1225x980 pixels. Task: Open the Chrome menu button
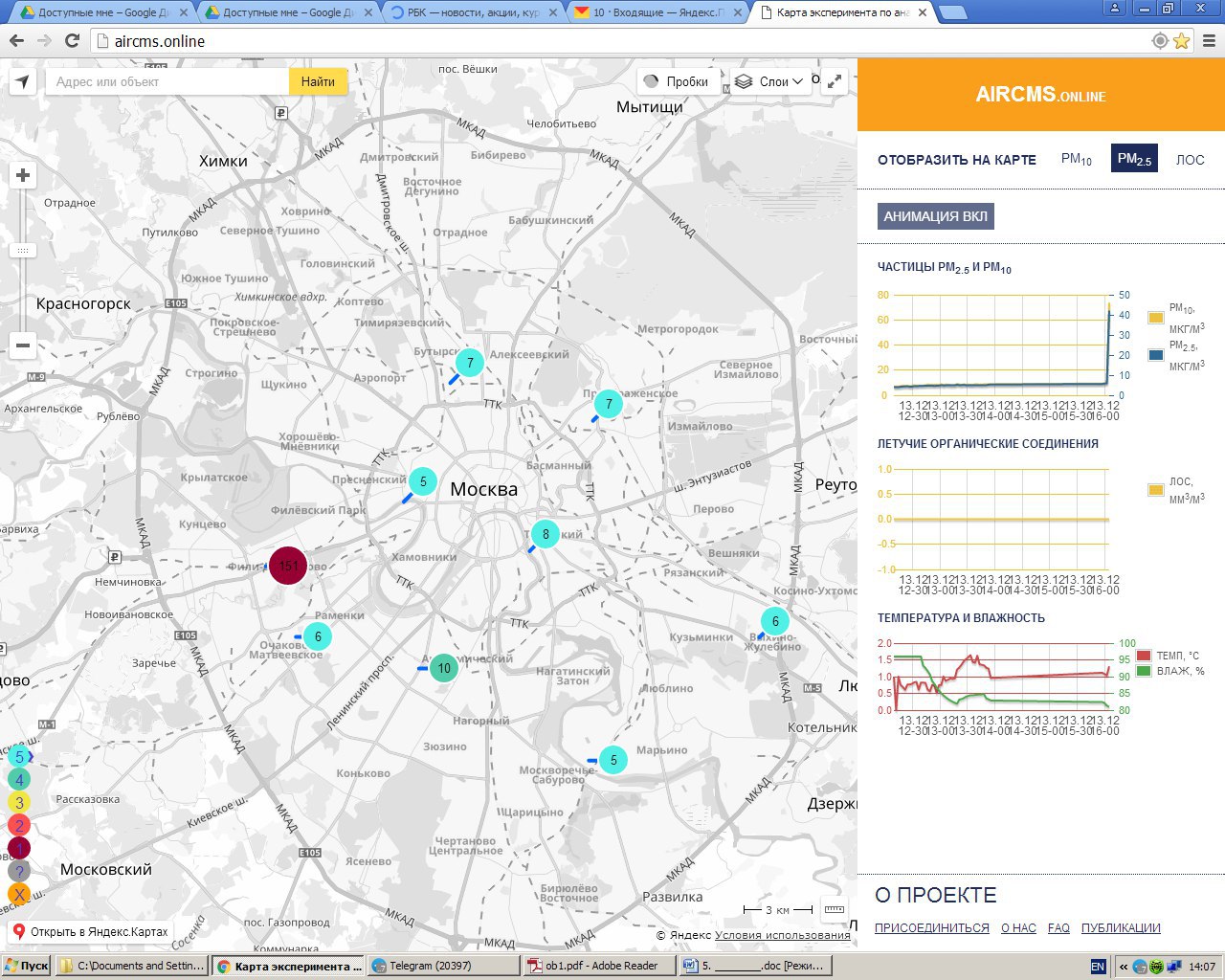click(1209, 41)
